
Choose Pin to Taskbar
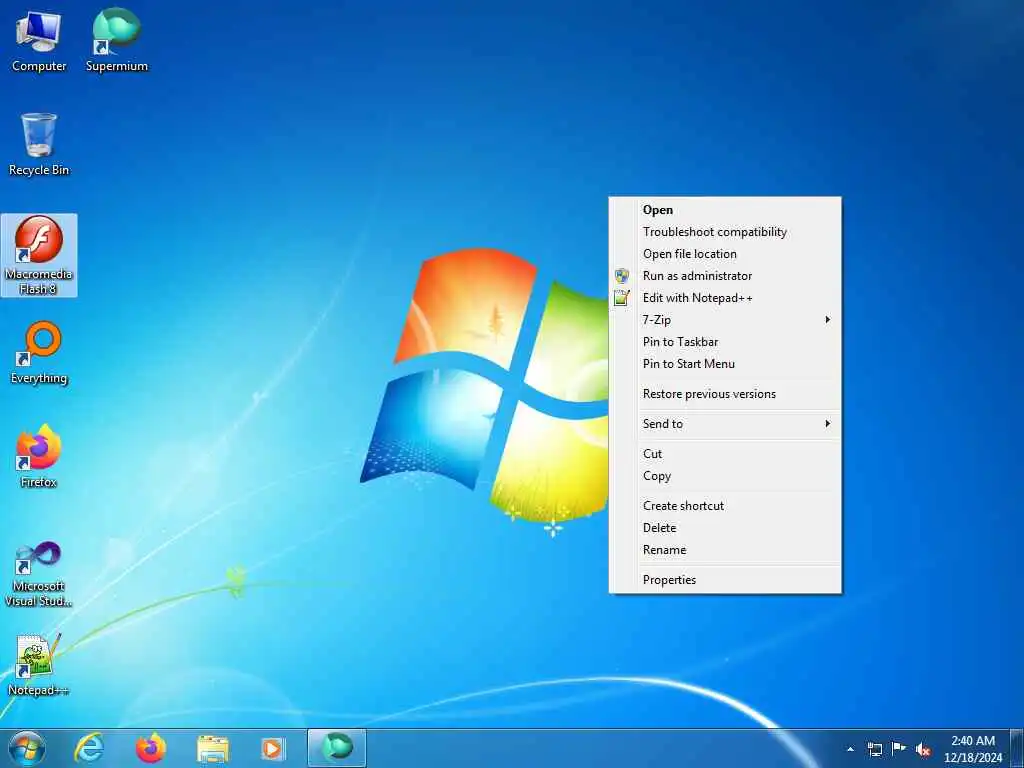click(x=725, y=342)
